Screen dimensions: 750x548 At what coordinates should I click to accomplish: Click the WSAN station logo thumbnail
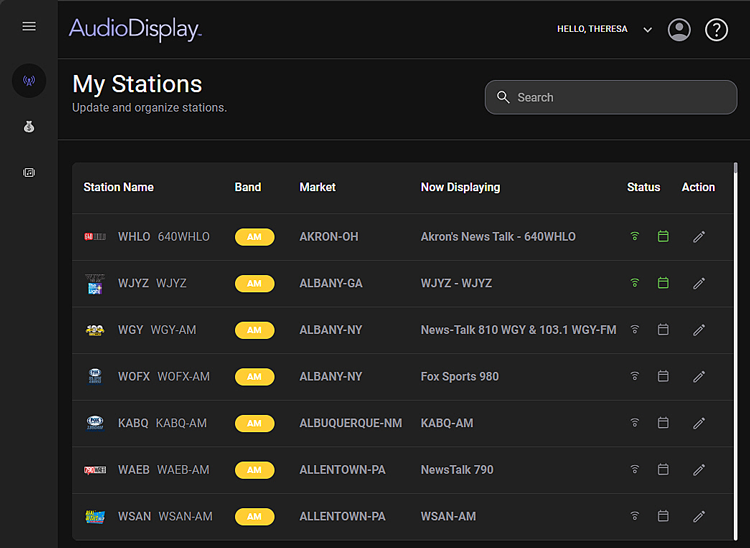pos(95,516)
